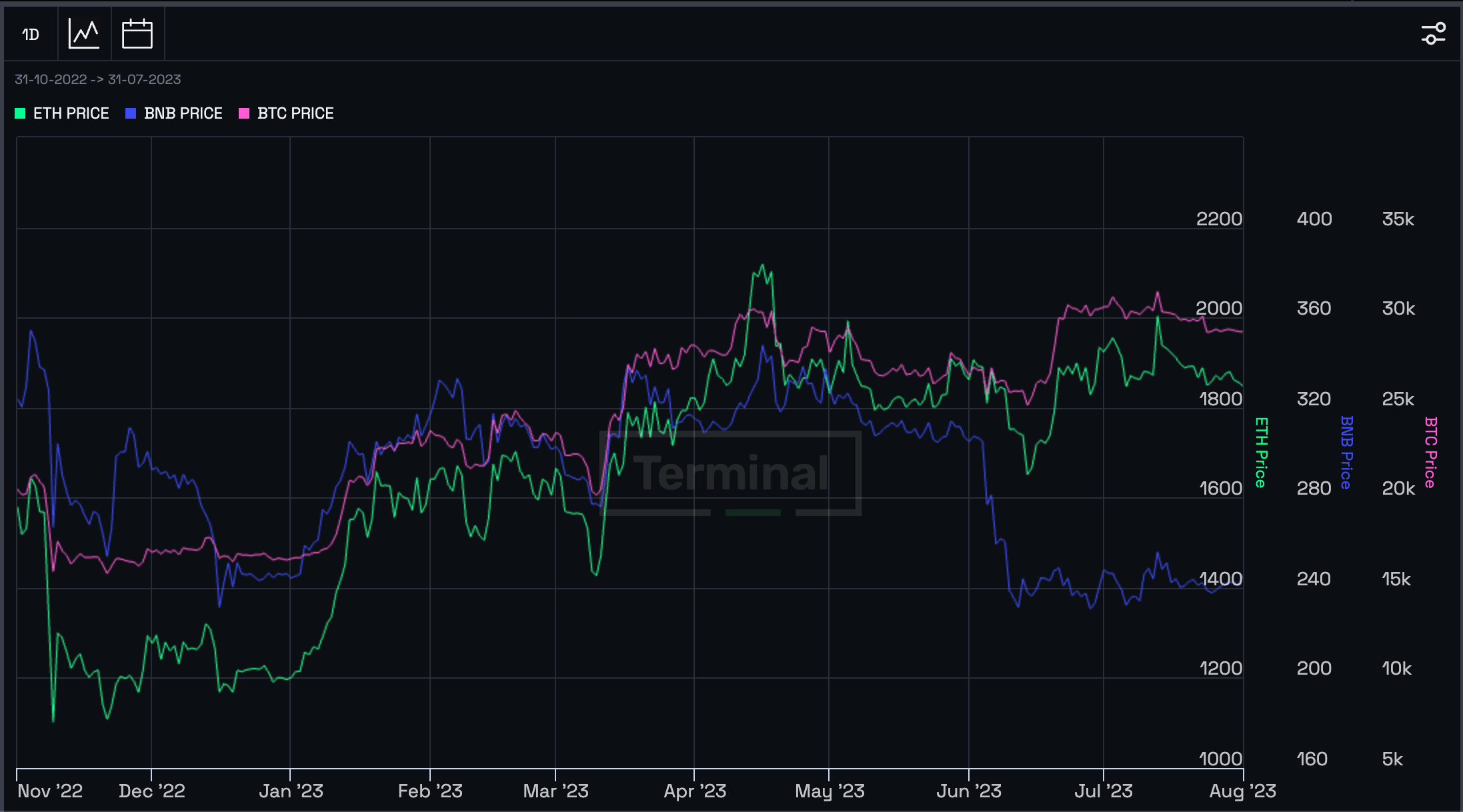Click the date range text 31-10-2022 -> 31-07-2023
This screenshot has height=812, width=1463.
tap(98, 79)
